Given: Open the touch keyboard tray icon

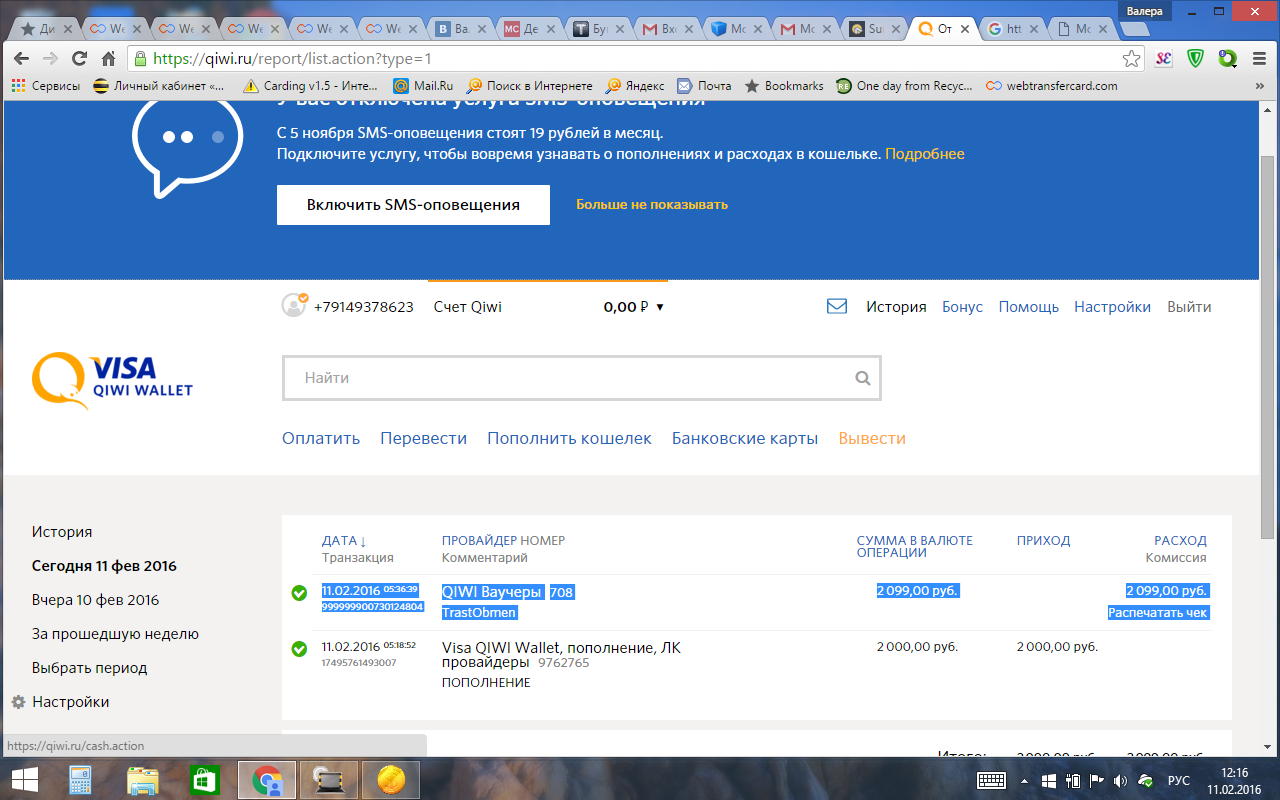Looking at the screenshot, I should coord(991,780).
